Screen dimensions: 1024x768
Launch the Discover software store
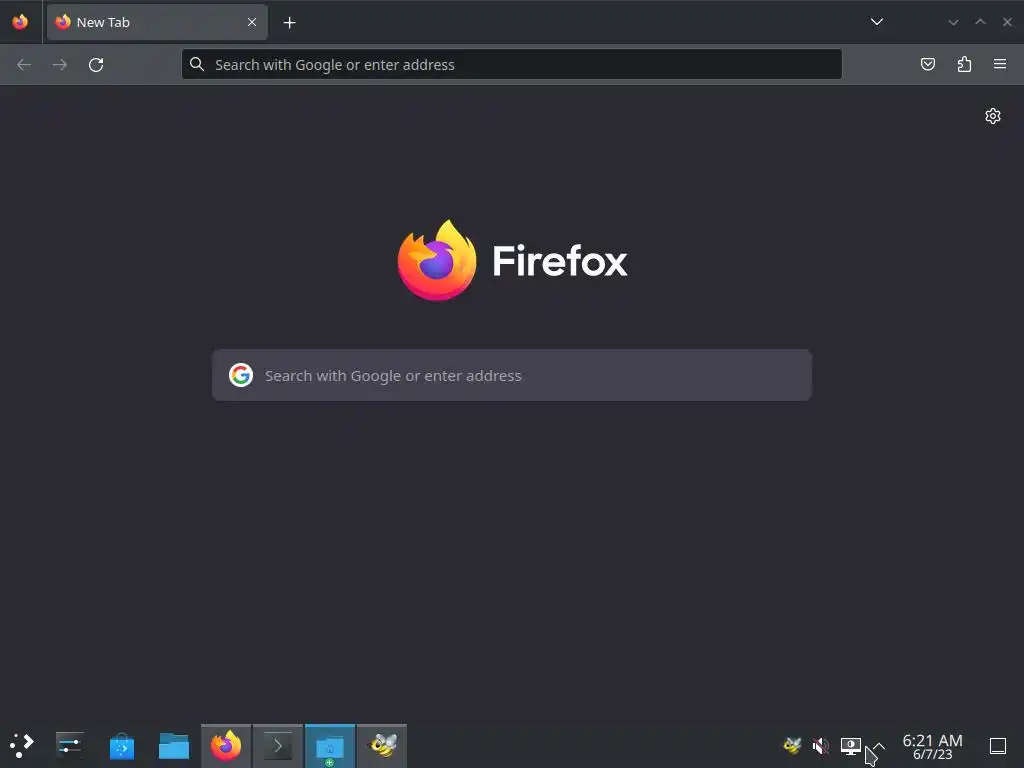(x=121, y=746)
